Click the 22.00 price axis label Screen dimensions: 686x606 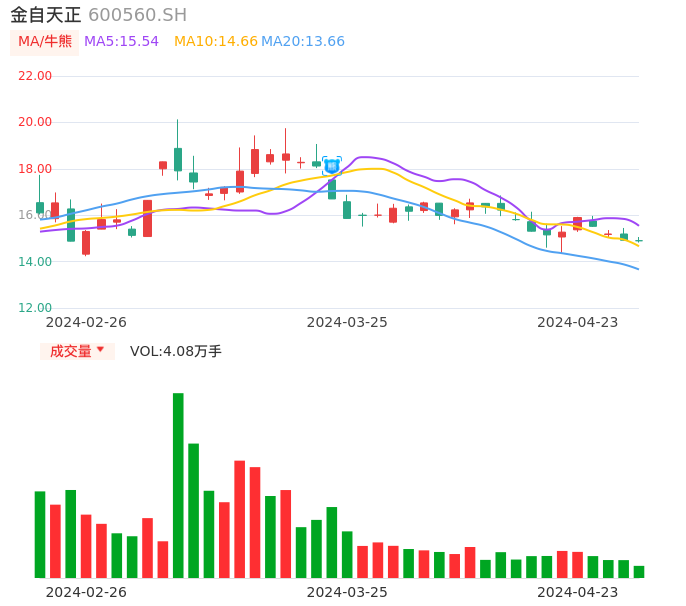click(x=35, y=76)
